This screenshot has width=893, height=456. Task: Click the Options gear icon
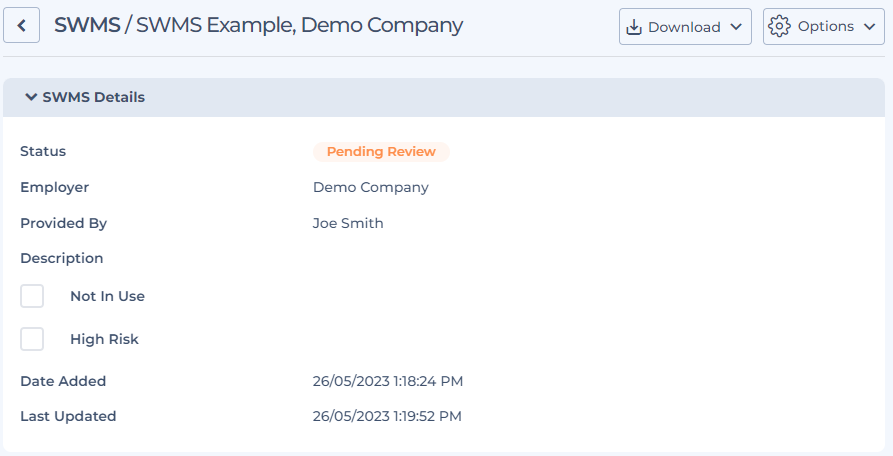(779, 27)
